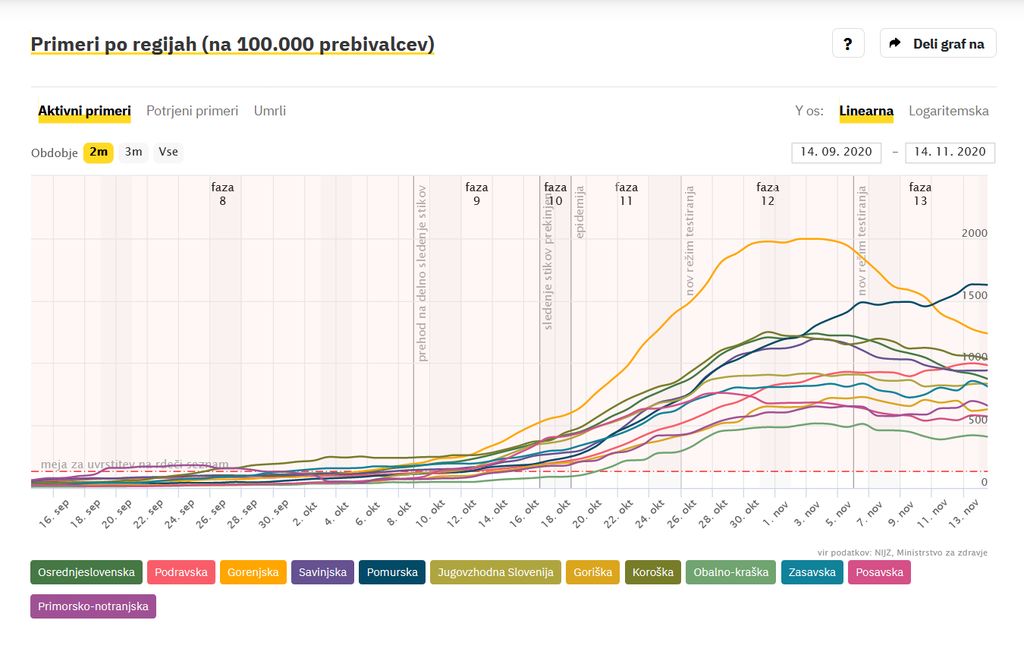Toggle Pomurska legend chip
Image resolution: width=1024 pixels, height=658 pixels.
392,572
